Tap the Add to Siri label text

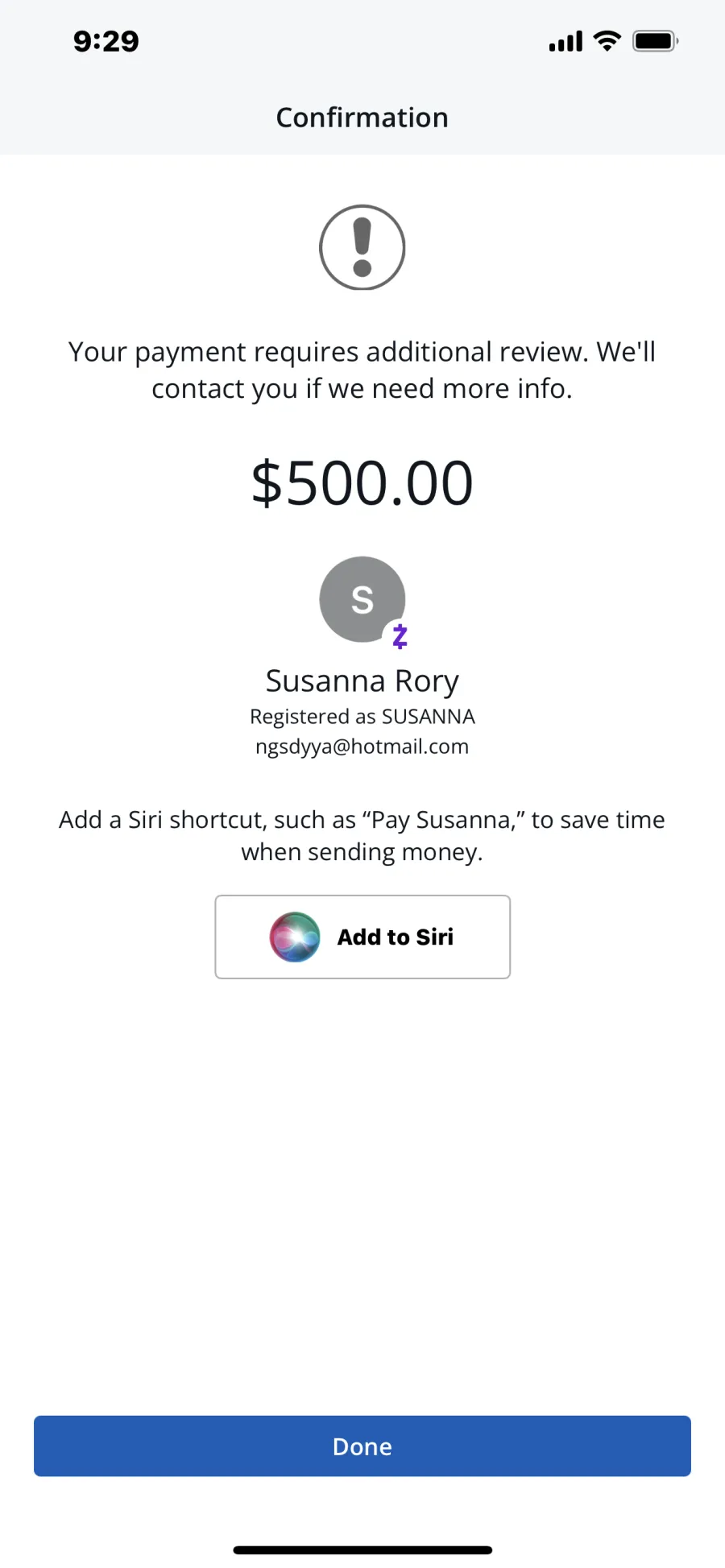pos(396,937)
